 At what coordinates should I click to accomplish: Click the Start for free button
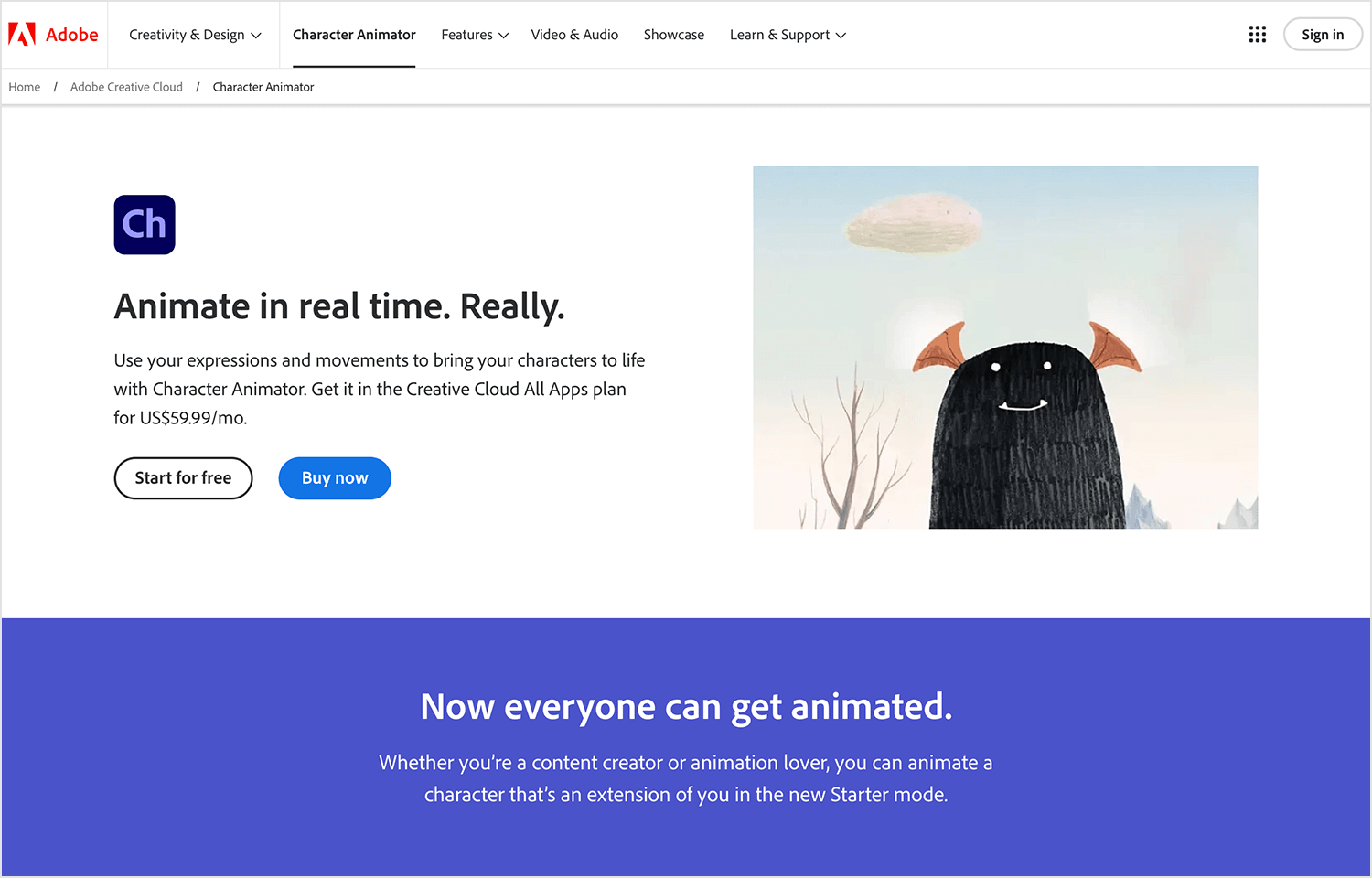point(183,478)
